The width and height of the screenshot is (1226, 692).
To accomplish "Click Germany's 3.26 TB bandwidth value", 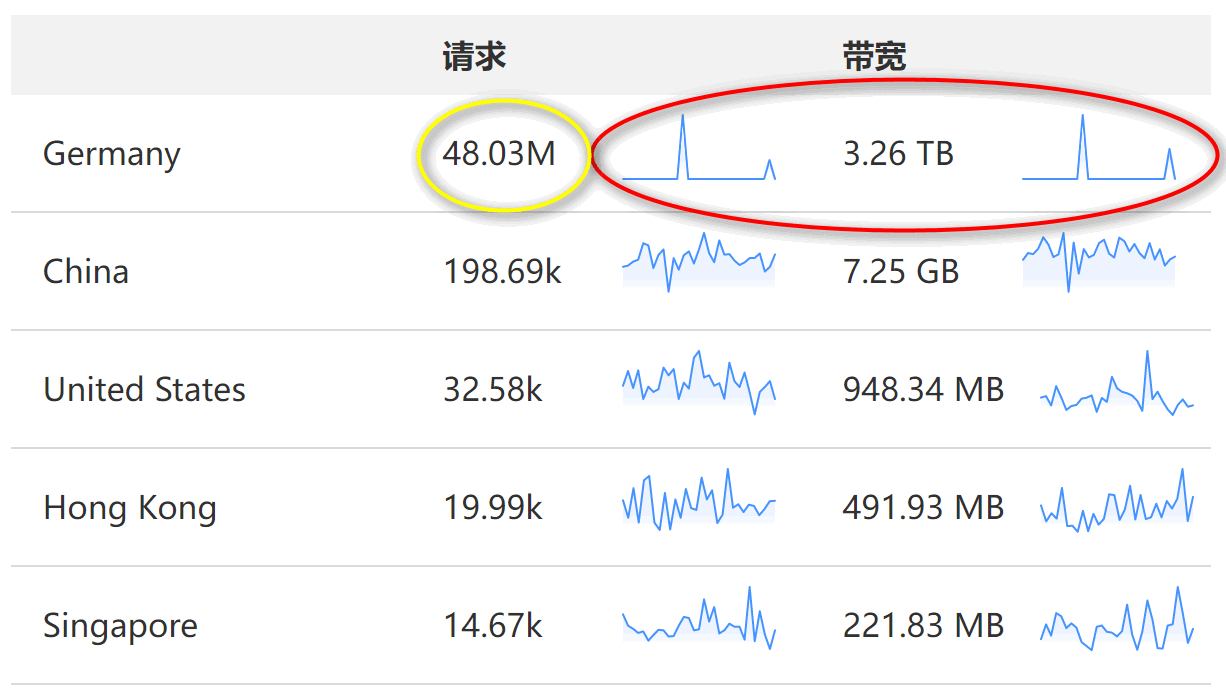I will pos(898,154).
